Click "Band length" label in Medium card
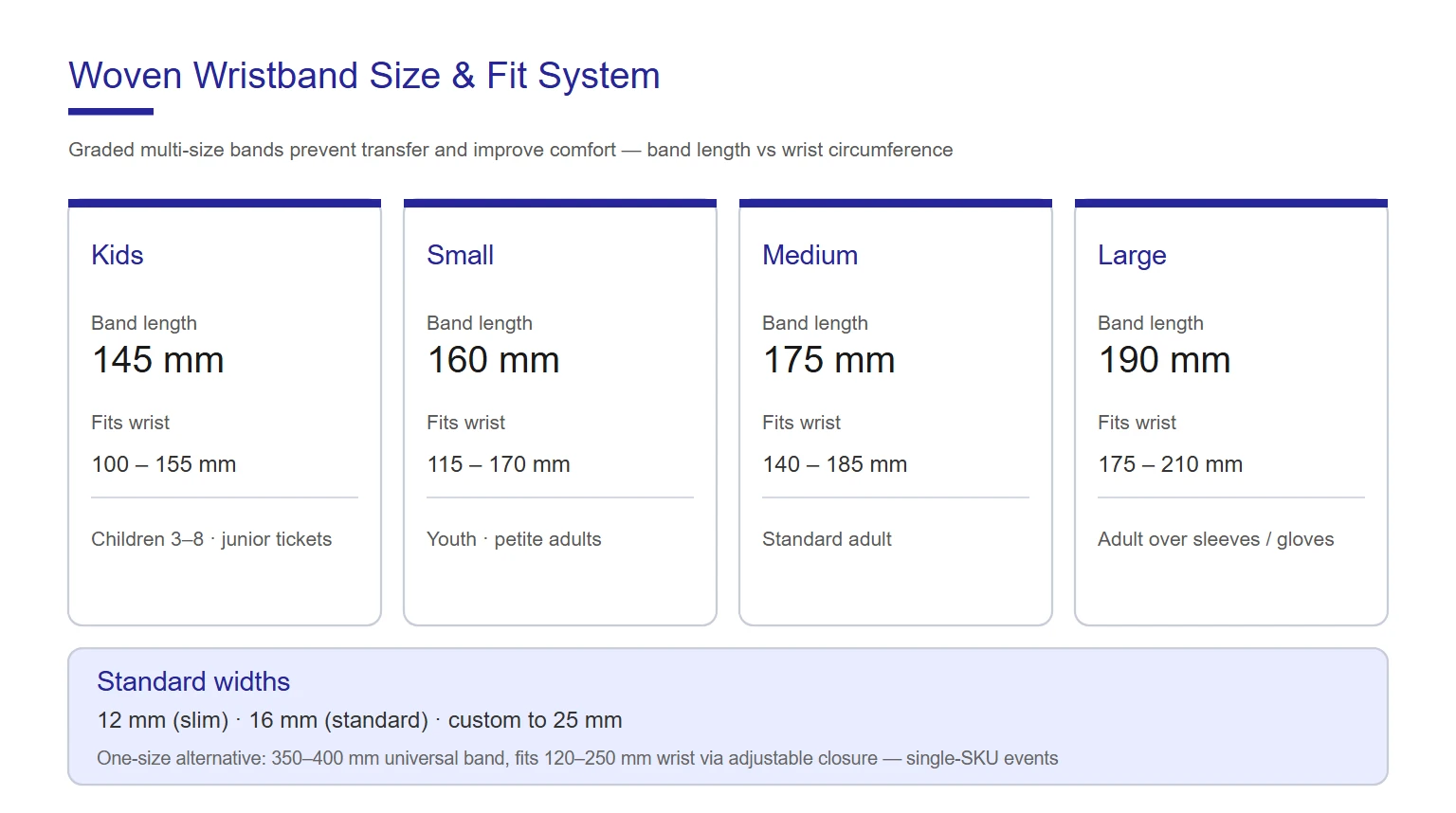The height and width of the screenshot is (813, 1456). point(815,323)
